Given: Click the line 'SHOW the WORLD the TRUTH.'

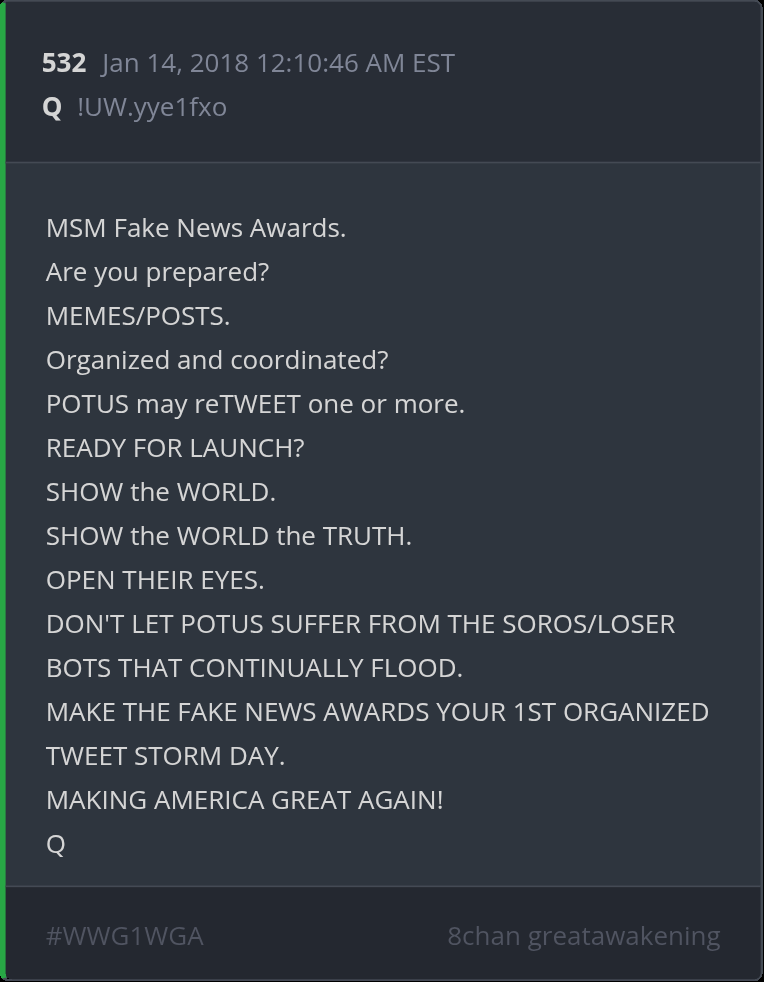Looking at the screenshot, I should 229,536.
